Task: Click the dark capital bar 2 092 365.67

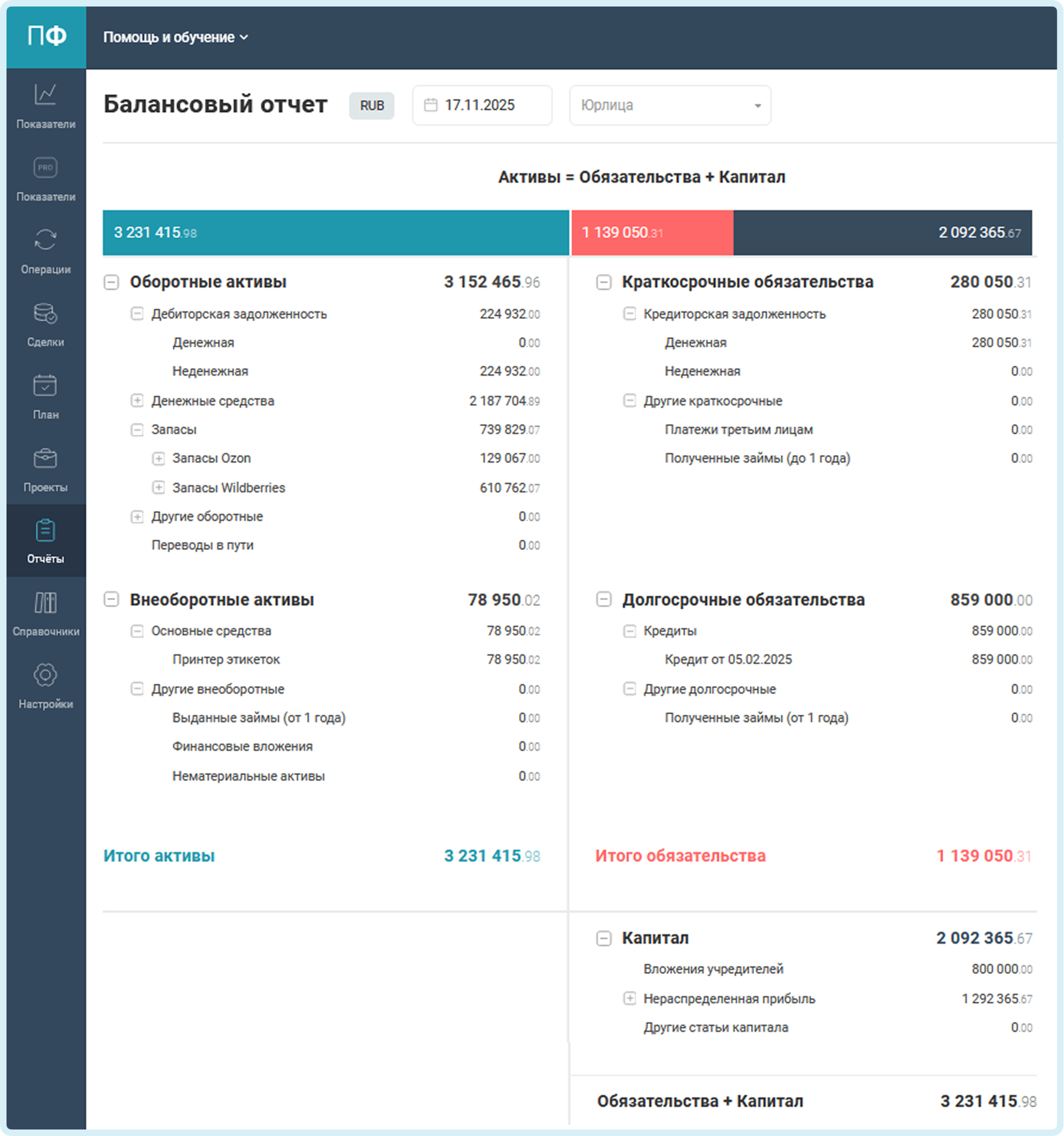Action: click(x=883, y=233)
